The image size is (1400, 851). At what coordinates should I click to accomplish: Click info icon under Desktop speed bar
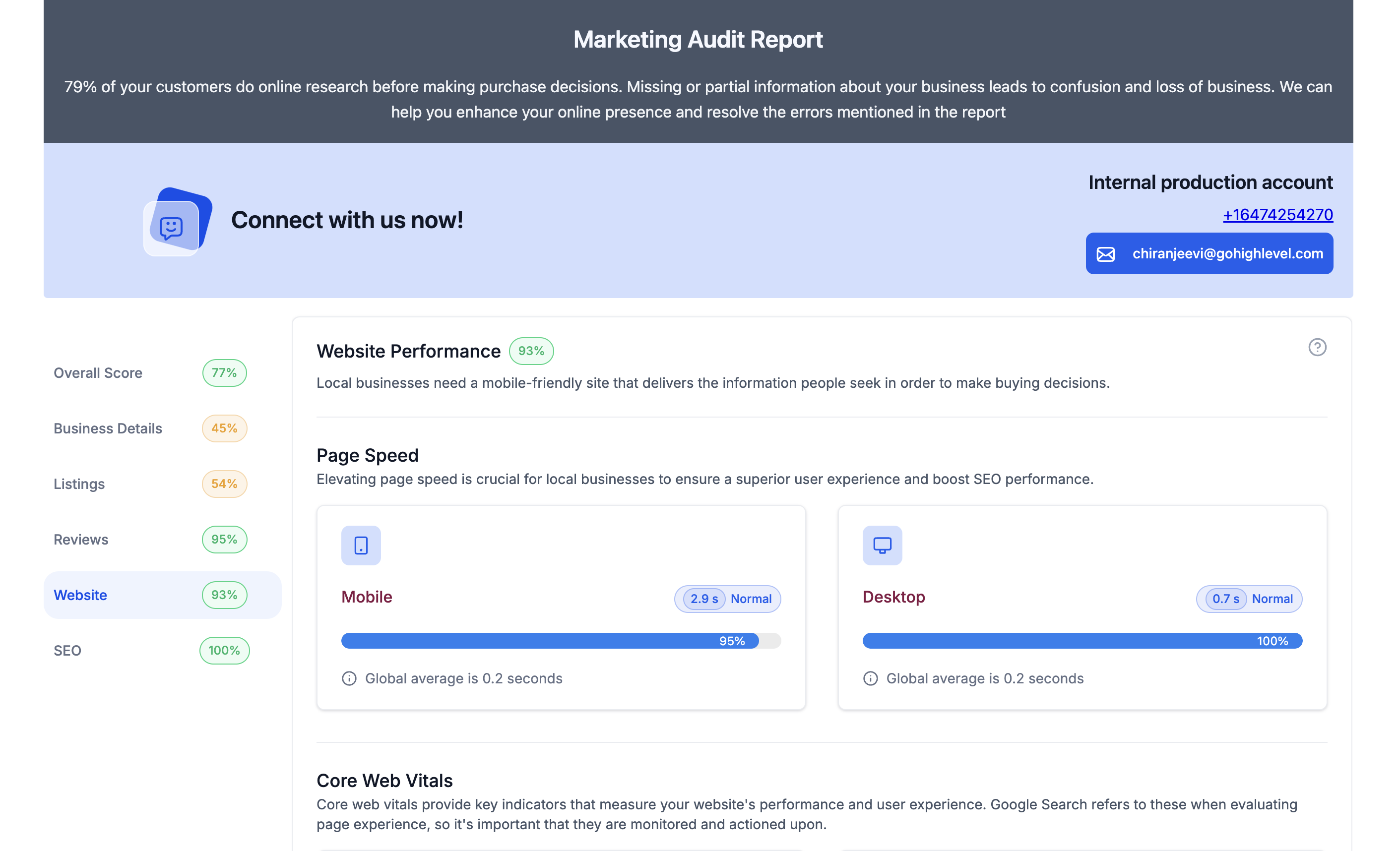(870, 678)
